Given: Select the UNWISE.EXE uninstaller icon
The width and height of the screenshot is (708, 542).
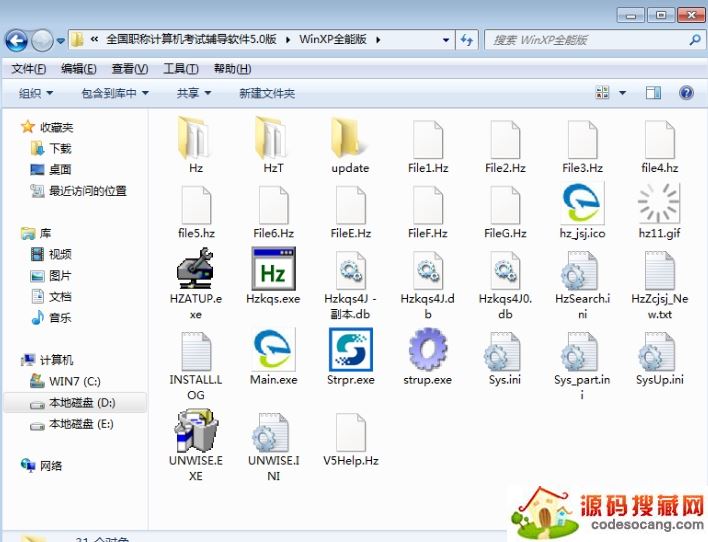Looking at the screenshot, I should click(195, 432).
